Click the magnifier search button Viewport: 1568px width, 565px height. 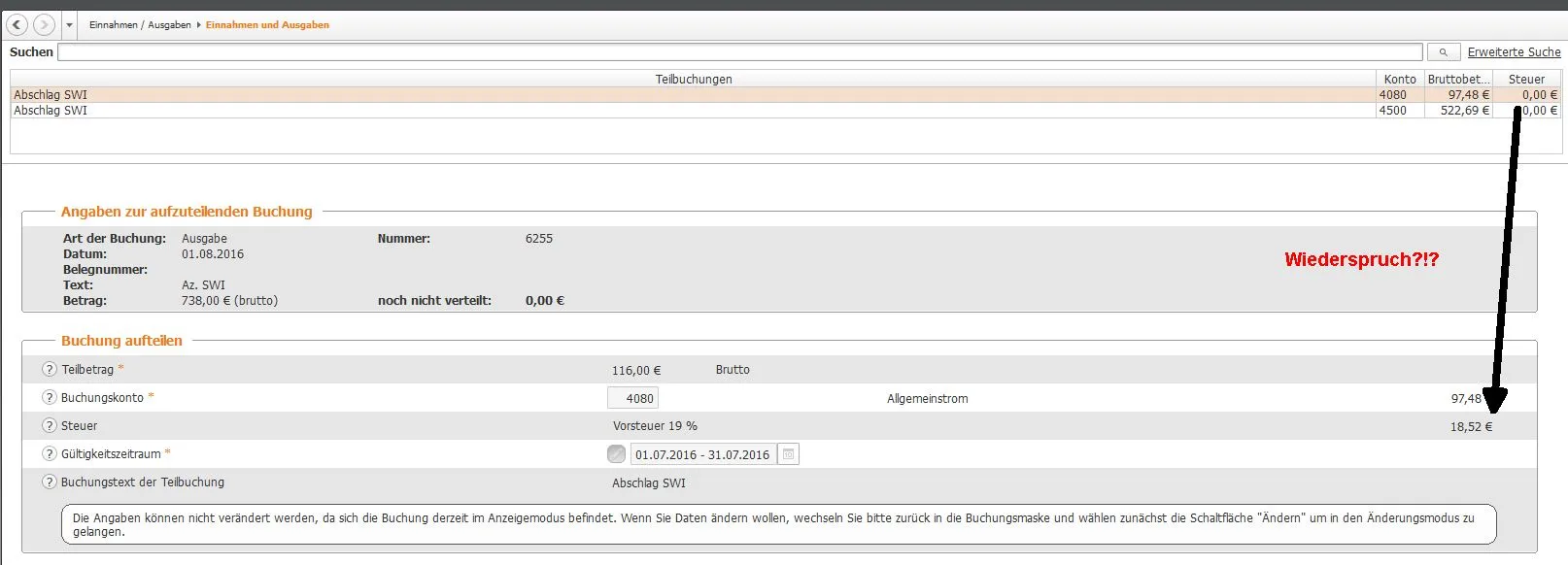pos(1444,52)
